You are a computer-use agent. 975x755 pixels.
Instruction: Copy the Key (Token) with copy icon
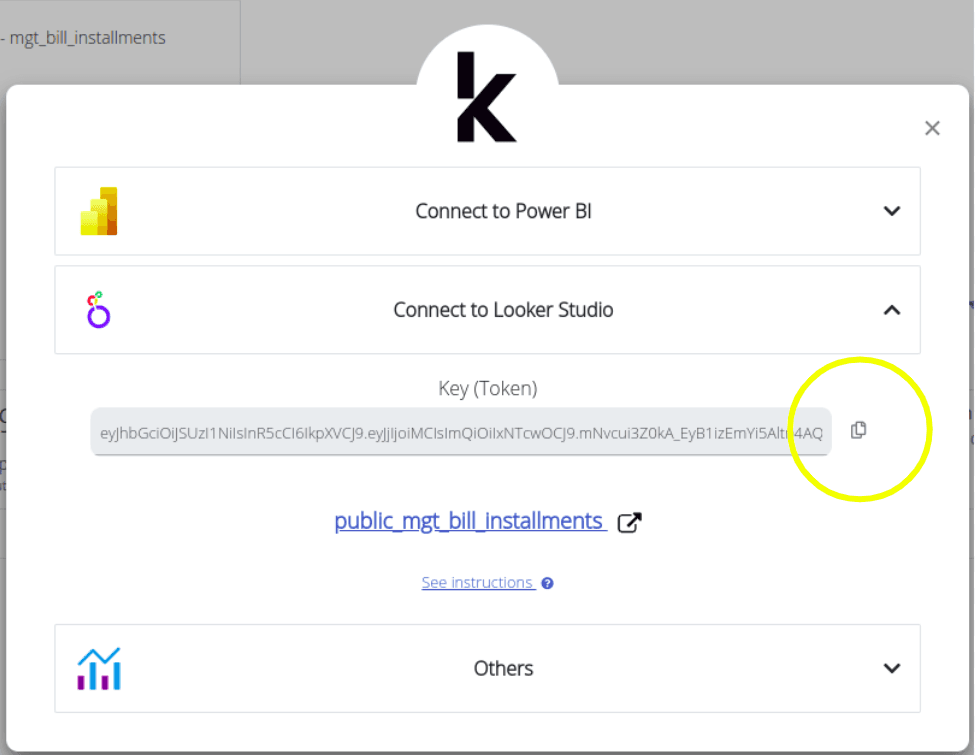[858, 430]
